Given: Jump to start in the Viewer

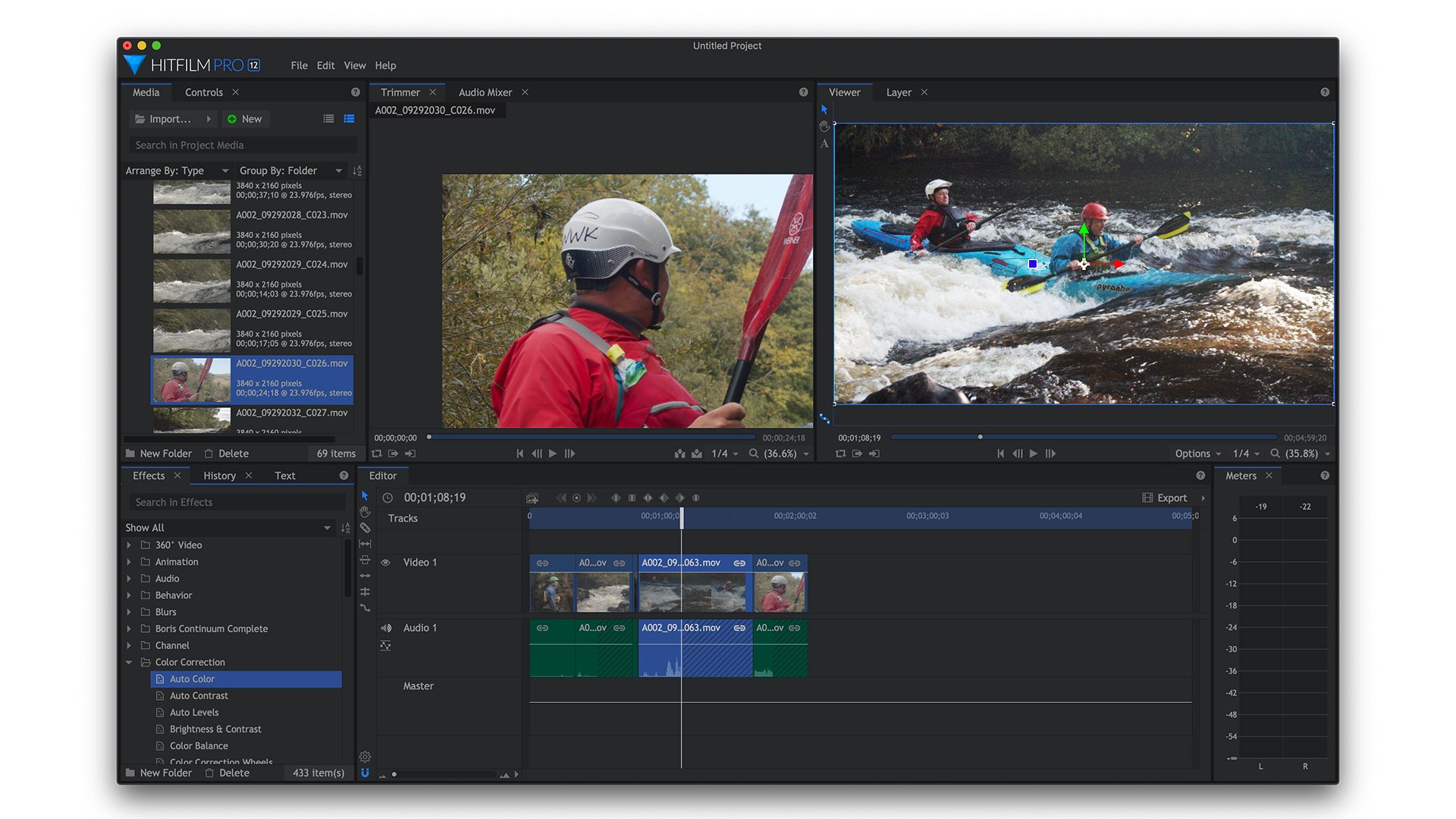Looking at the screenshot, I should pyautogui.click(x=1000, y=453).
